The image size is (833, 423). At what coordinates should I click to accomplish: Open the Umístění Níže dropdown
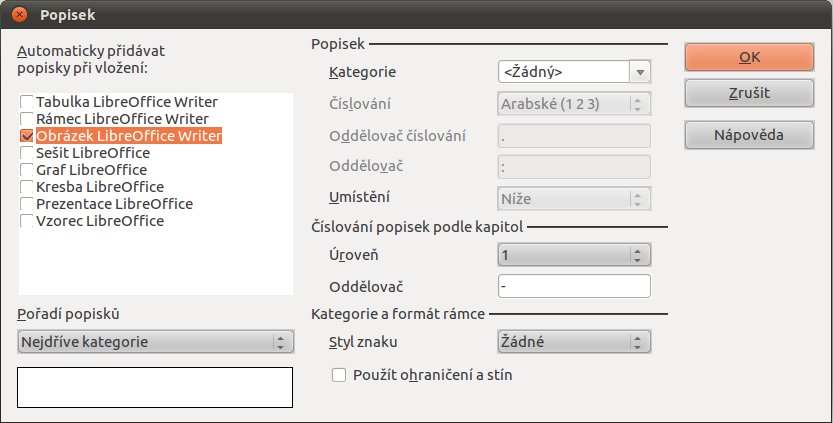(x=574, y=199)
